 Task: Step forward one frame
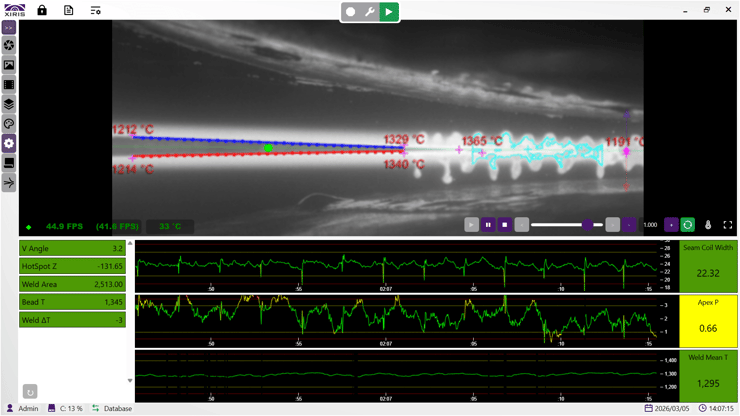pyautogui.click(x=612, y=225)
